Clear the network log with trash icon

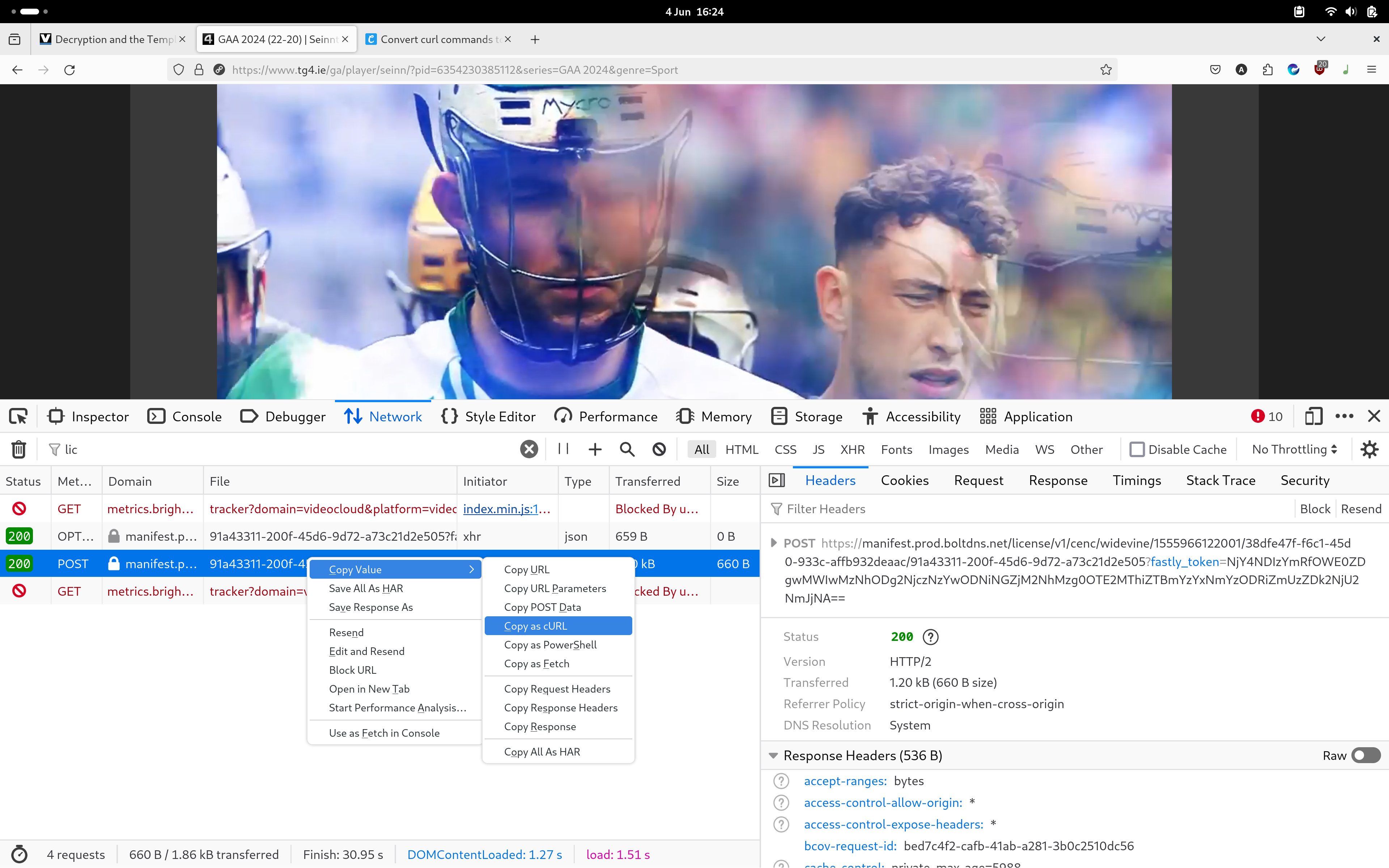pos(18,450)
